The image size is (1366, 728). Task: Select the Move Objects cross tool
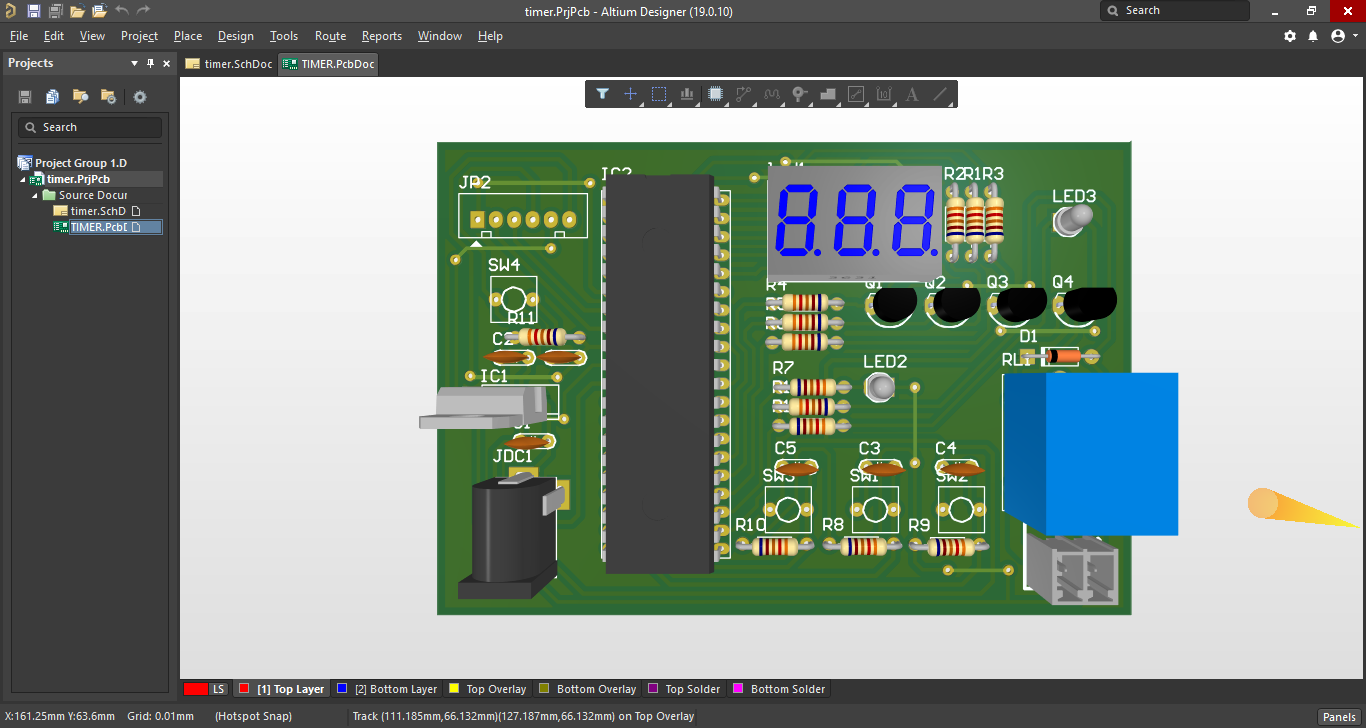tap(631, 94)
